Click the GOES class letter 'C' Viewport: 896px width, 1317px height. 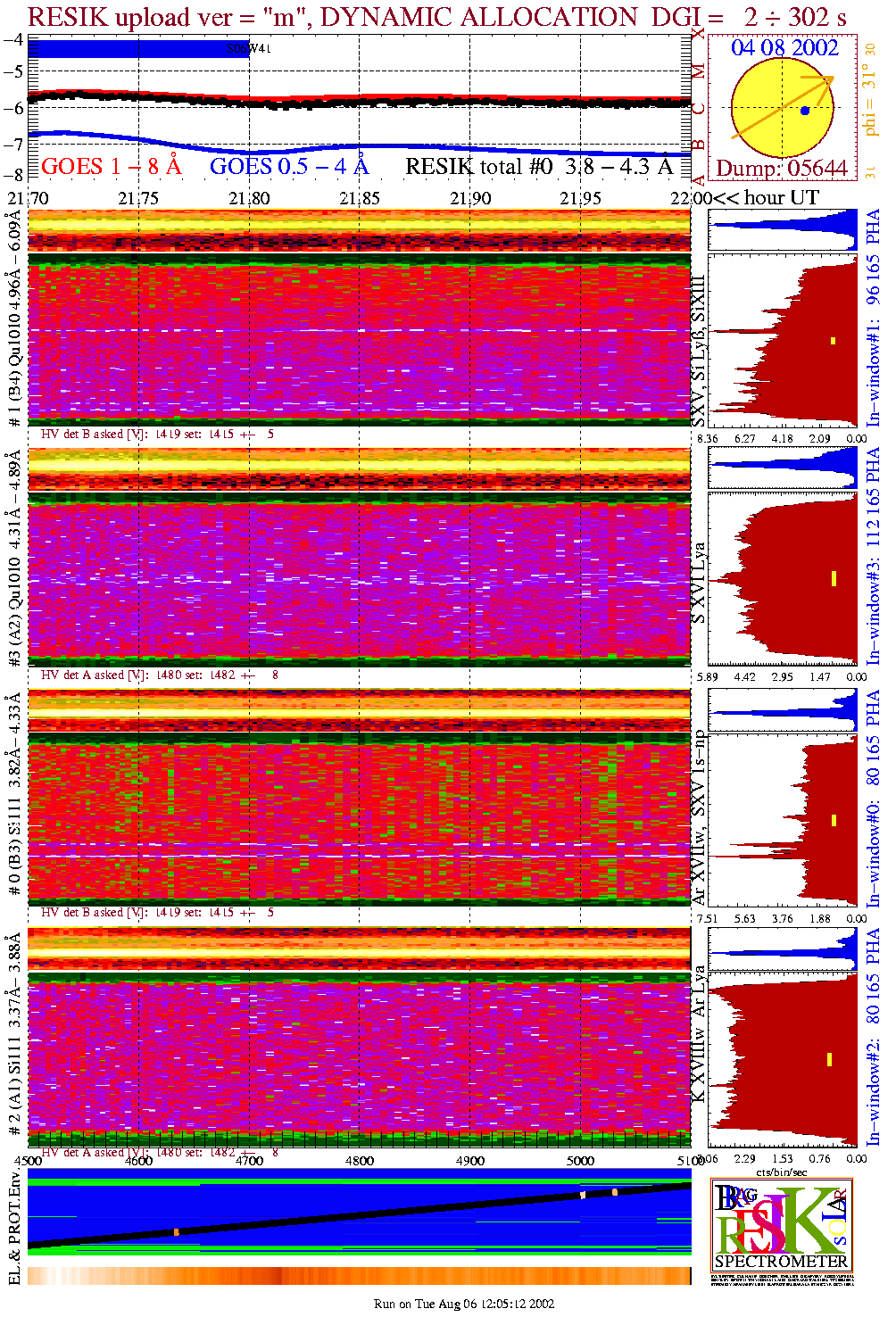(699, 108)
